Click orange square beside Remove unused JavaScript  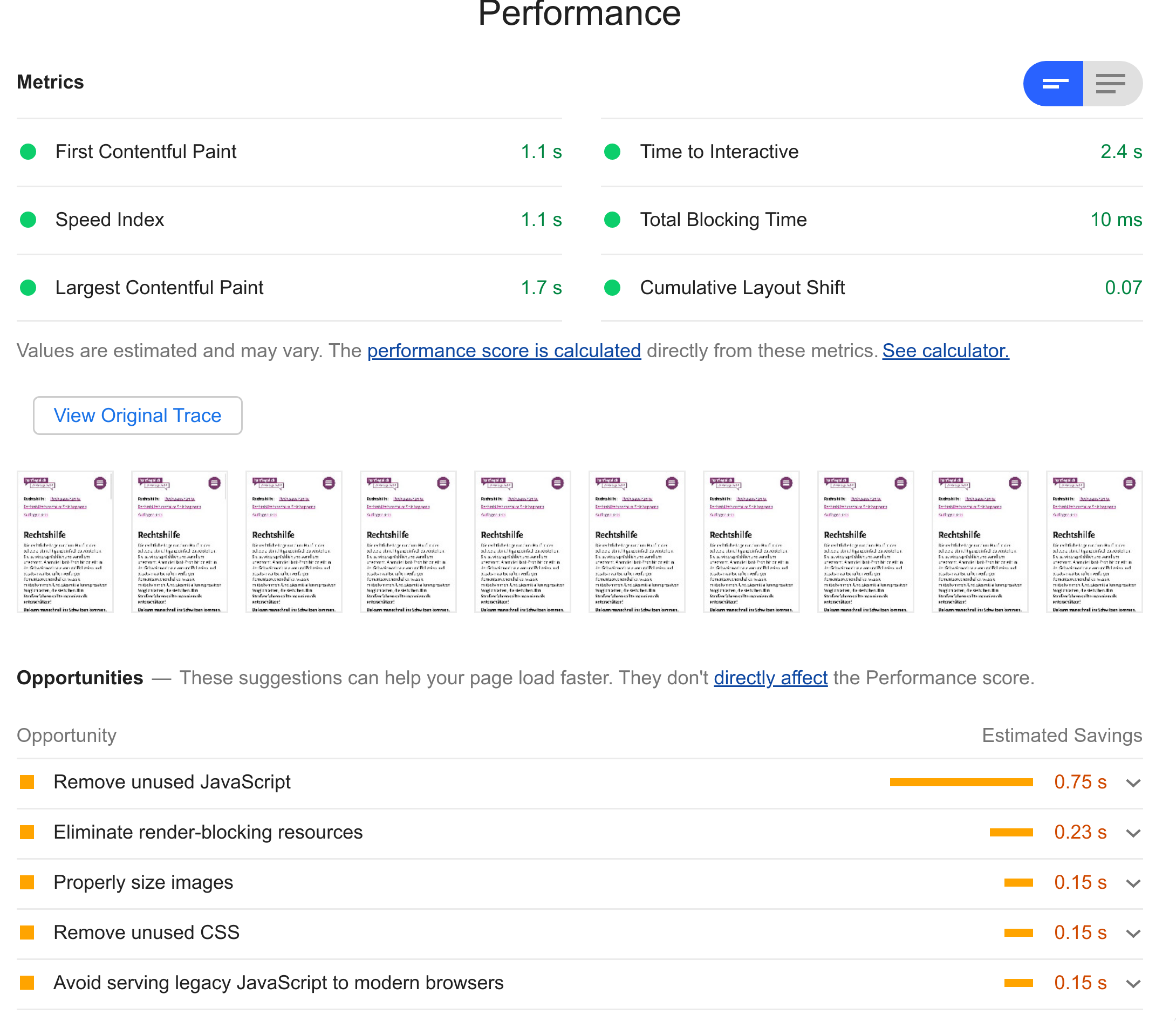coord(27,782)
